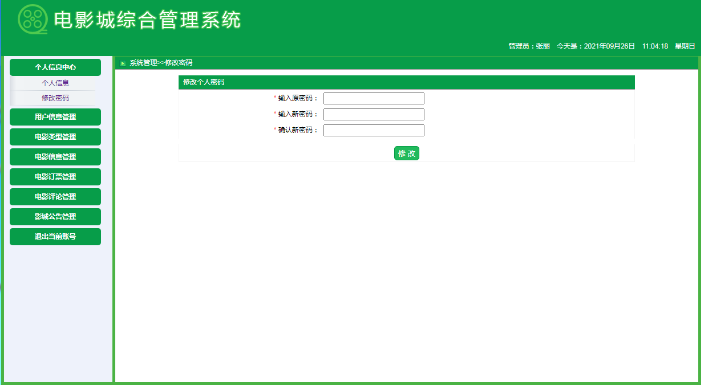Click the 修改个人密码 panel header
The width and height of the screenshot is (701, 385).
pyautogui.click(x=406, y=83)
